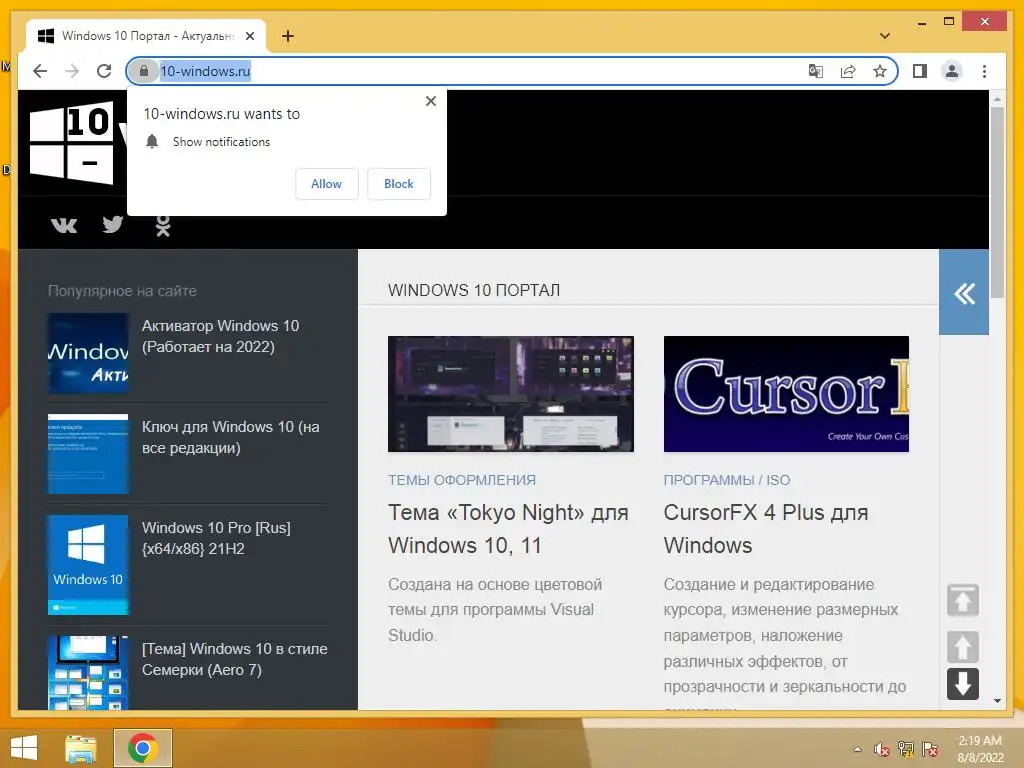
Task: Click scrollbar down arrow
Action: pos(997,701)
